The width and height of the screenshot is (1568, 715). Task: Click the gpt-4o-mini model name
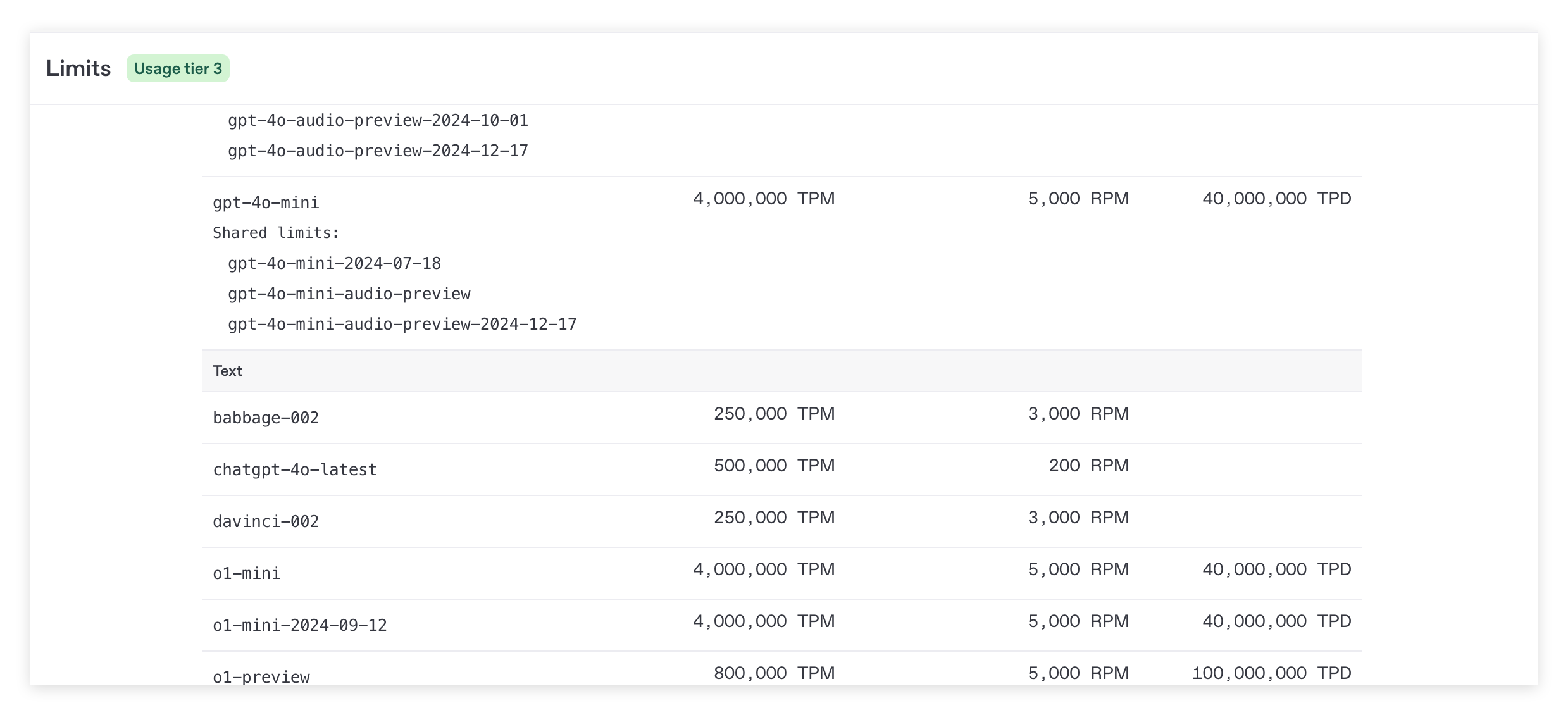266,202
